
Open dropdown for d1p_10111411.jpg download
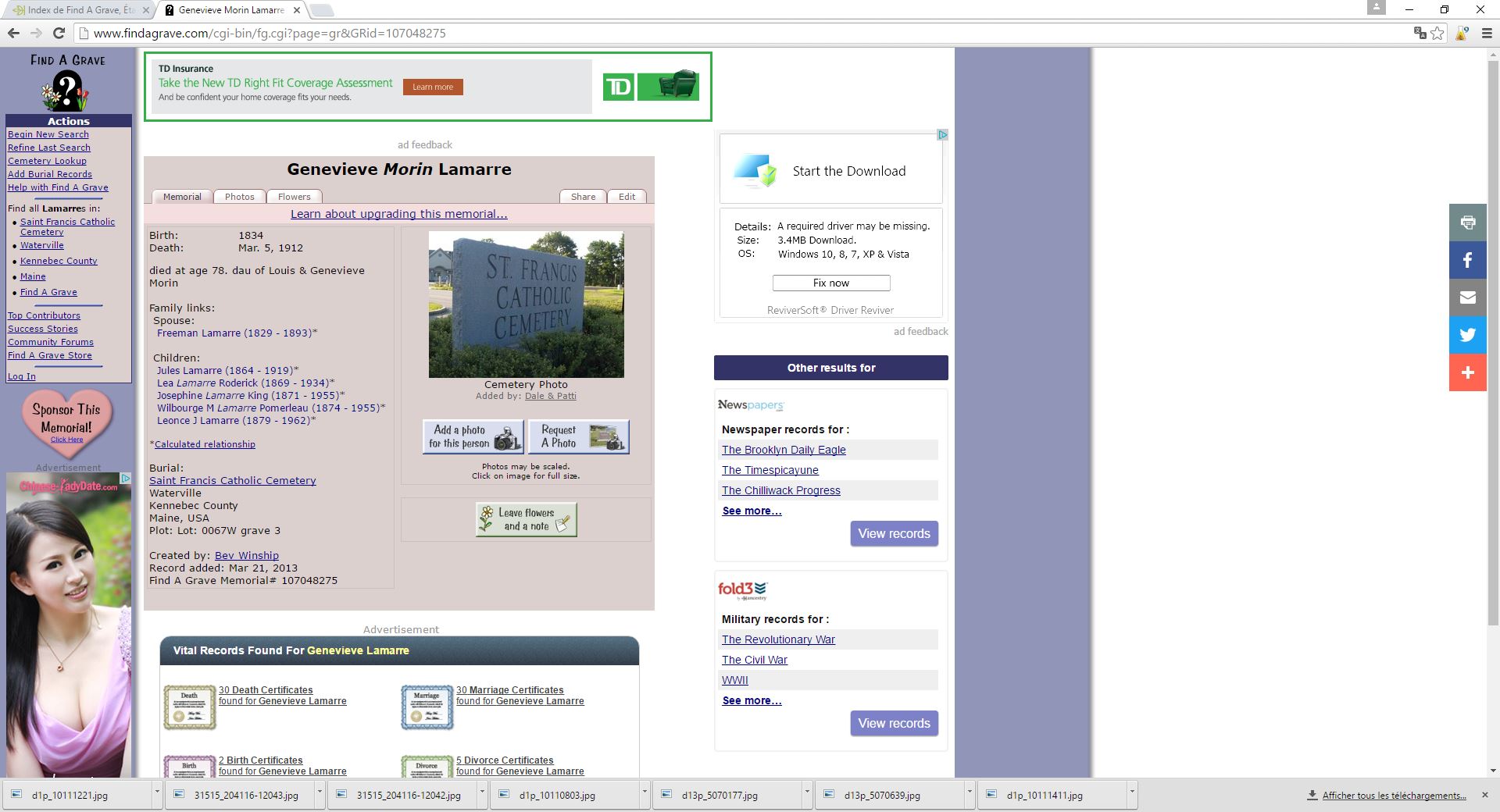[x=1132, y=792]
